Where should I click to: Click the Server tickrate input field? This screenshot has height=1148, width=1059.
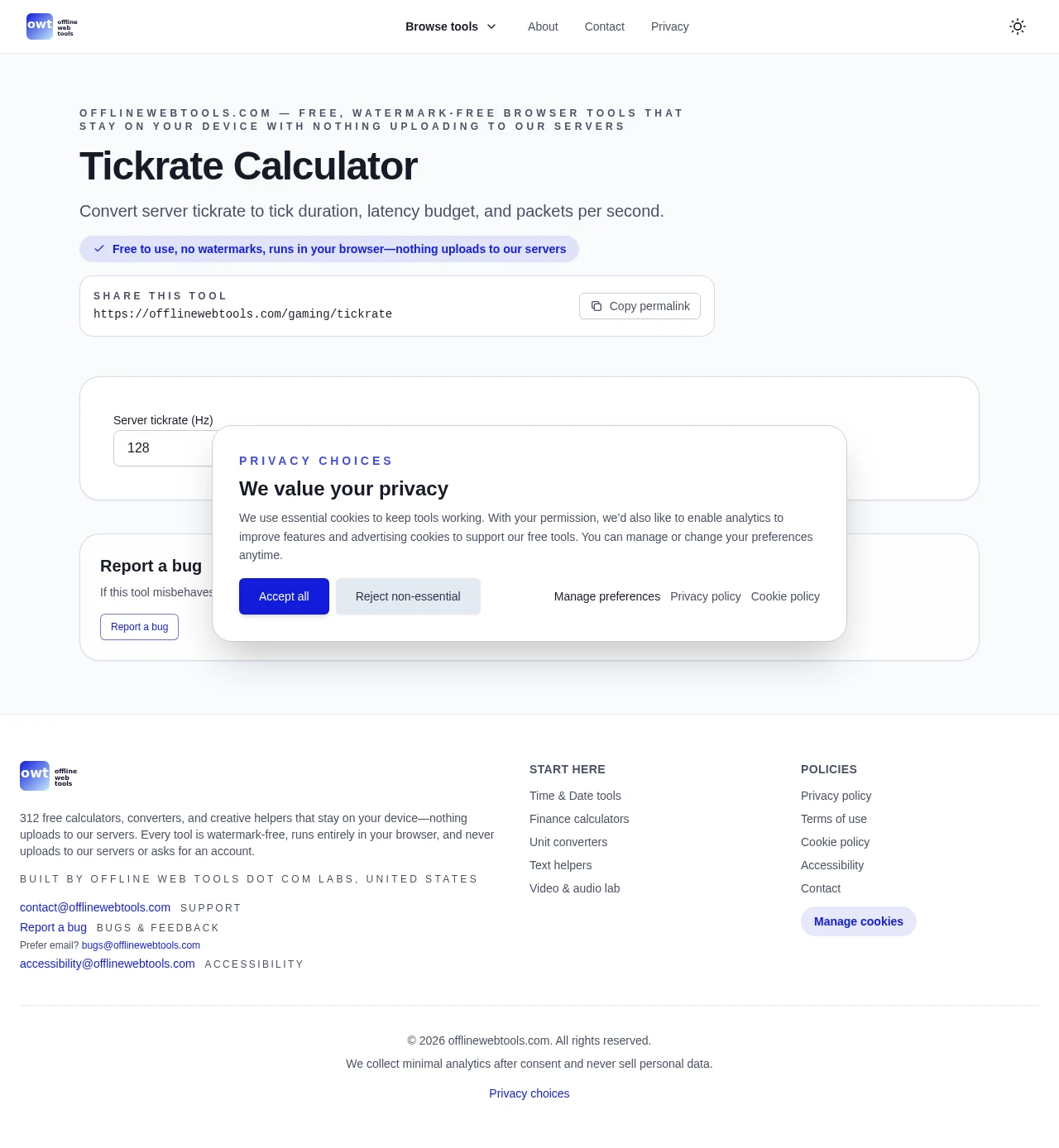pos(162,448)
